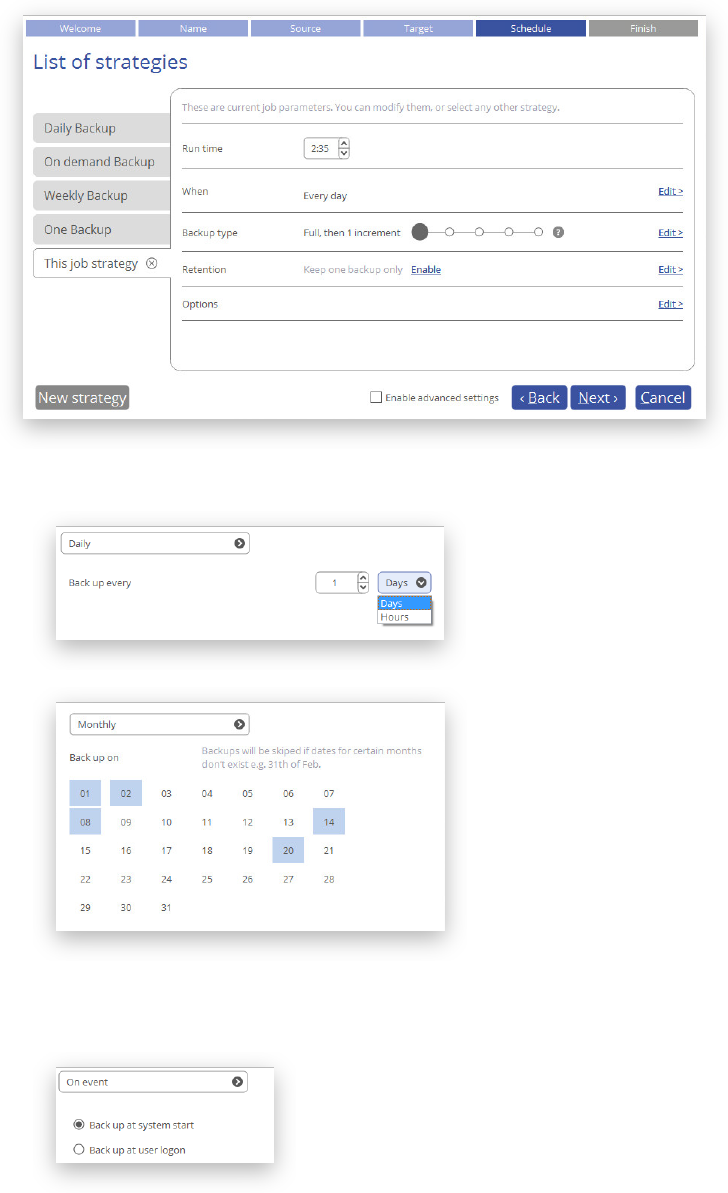Remove This job strategy with the X icon

coord(152,264)
